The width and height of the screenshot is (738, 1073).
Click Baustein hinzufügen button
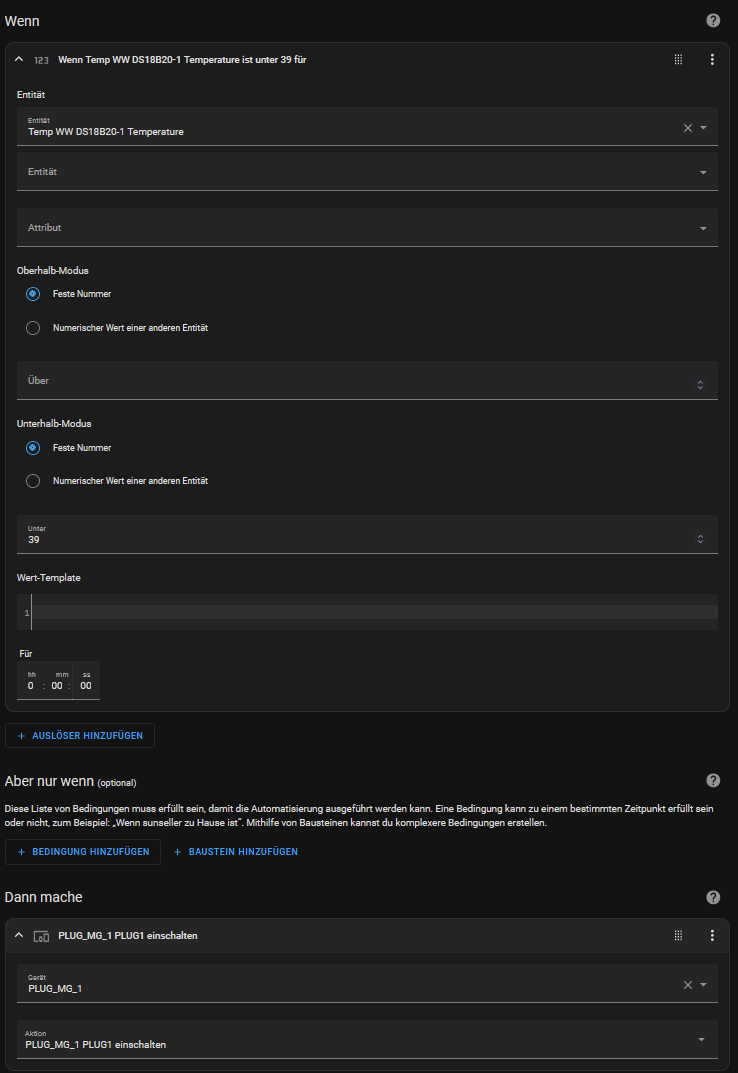pyautogui.click(x=236, y=852)
